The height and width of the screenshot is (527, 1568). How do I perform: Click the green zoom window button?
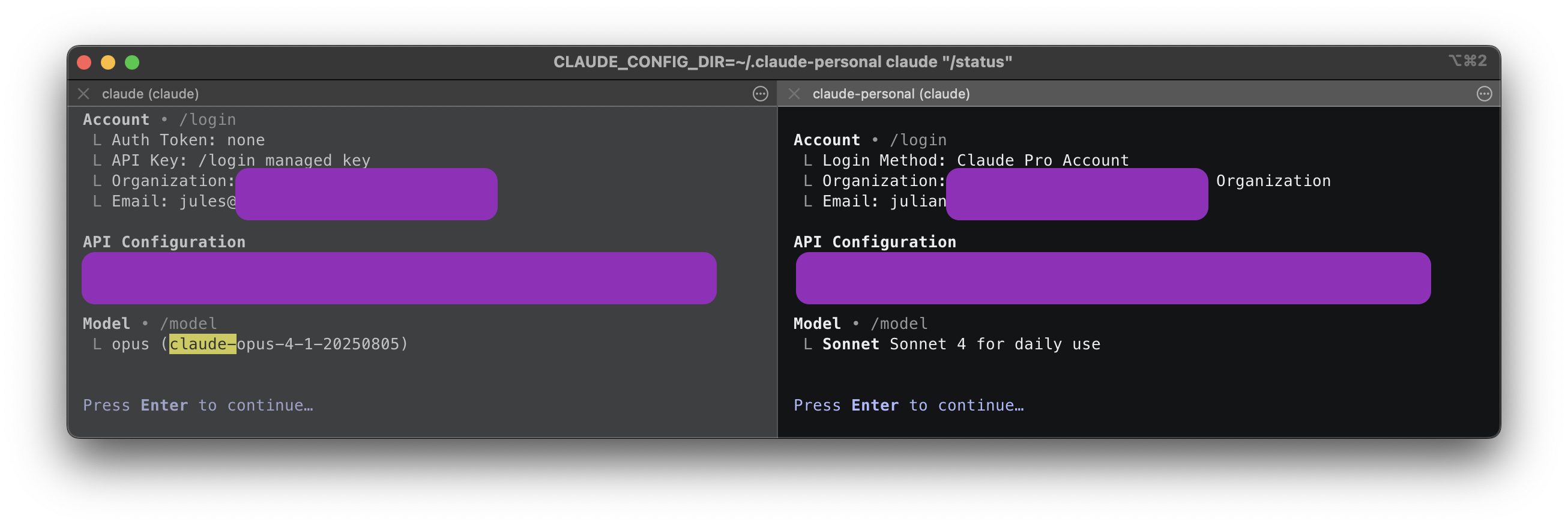132,62
